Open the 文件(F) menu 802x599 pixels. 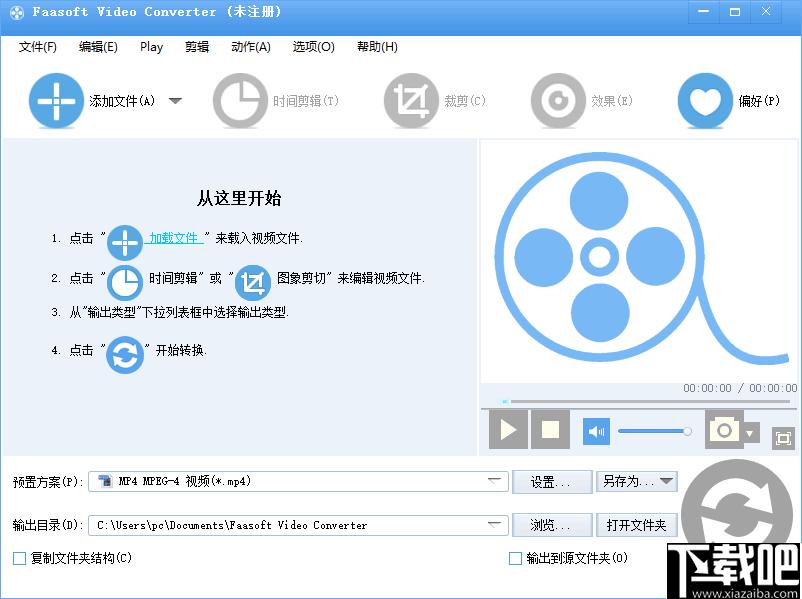(37, 47)
